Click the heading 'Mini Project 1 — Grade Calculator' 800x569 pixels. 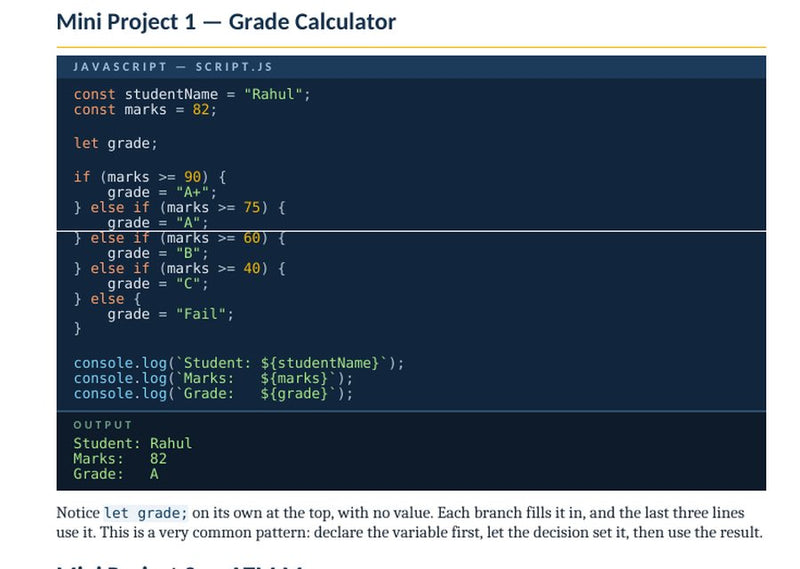tap(226, 22)
